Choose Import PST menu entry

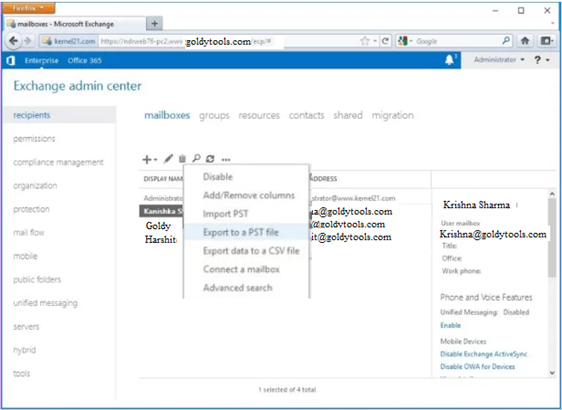click(x=246, y=214)
